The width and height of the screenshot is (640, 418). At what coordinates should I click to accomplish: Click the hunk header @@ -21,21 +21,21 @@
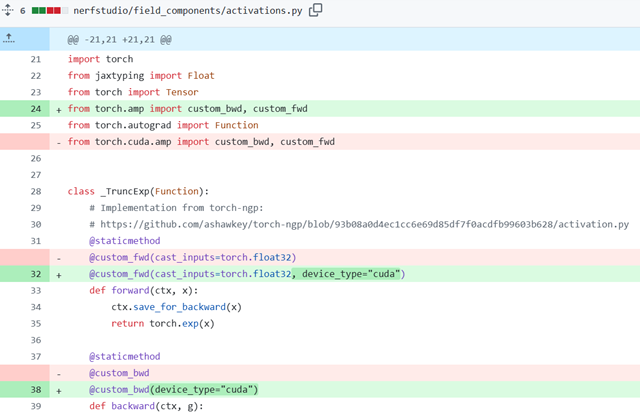coord(119,40)
